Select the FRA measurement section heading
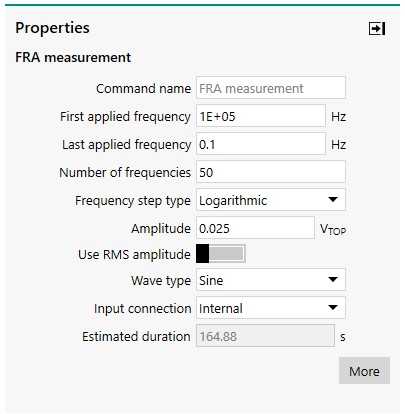 point(73,57)
